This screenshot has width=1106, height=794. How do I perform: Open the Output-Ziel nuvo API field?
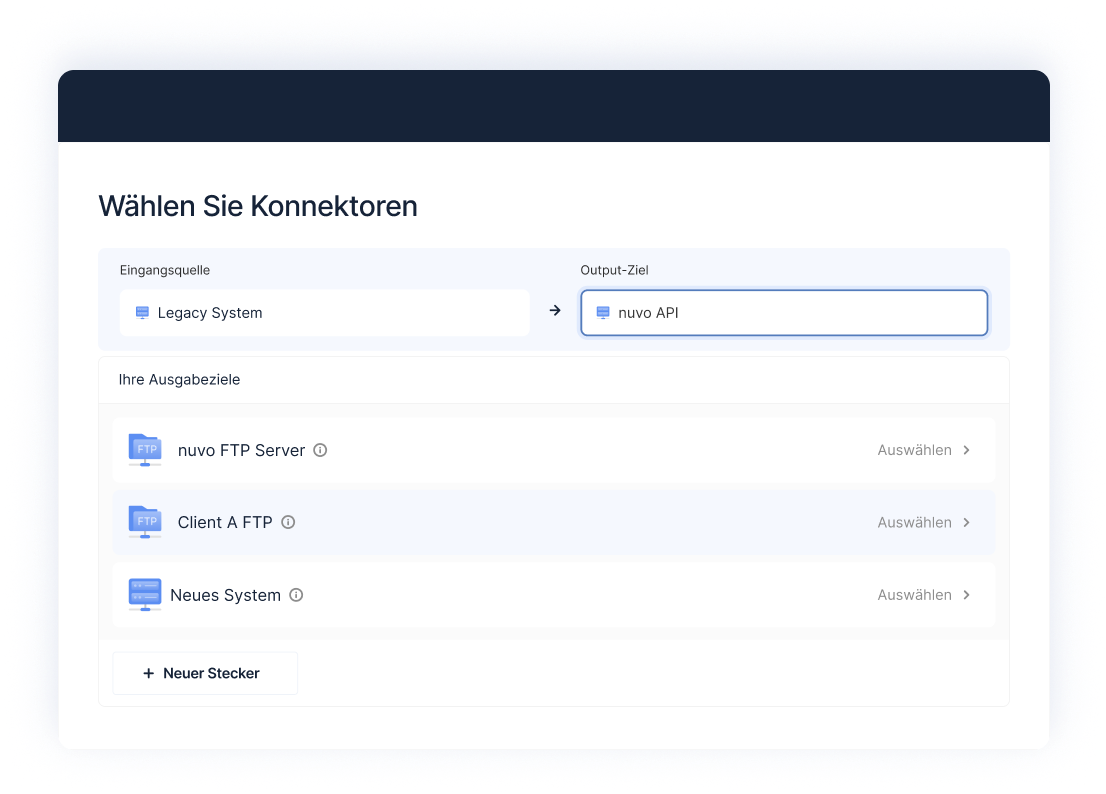click(784, 312)
